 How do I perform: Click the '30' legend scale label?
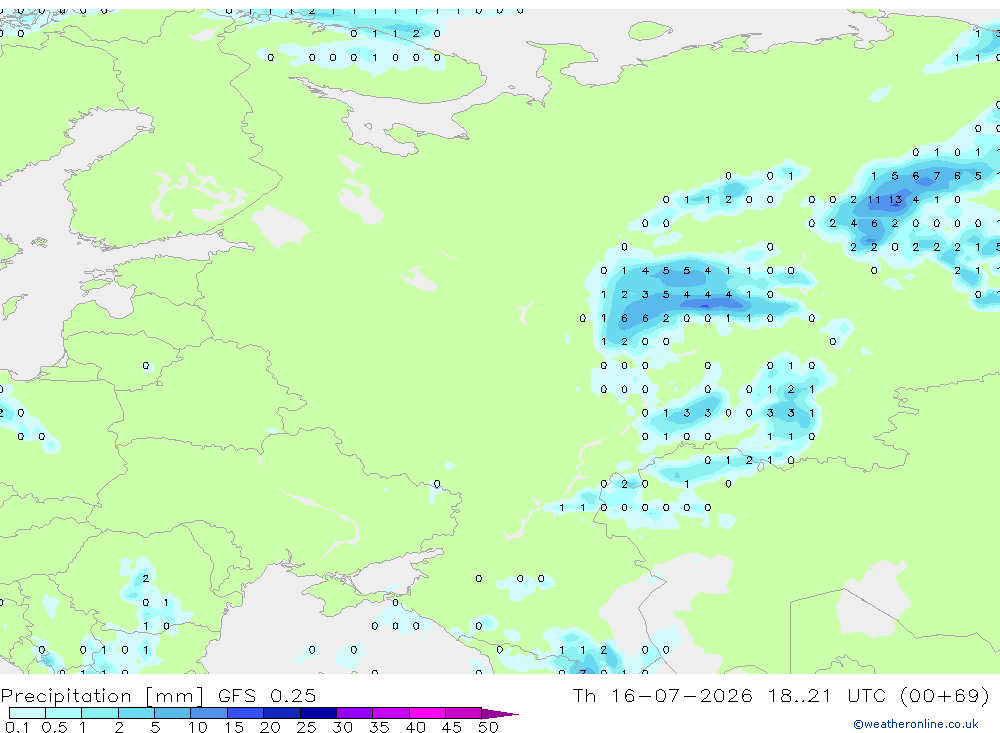pyautogui.click(x=342, y=727)
